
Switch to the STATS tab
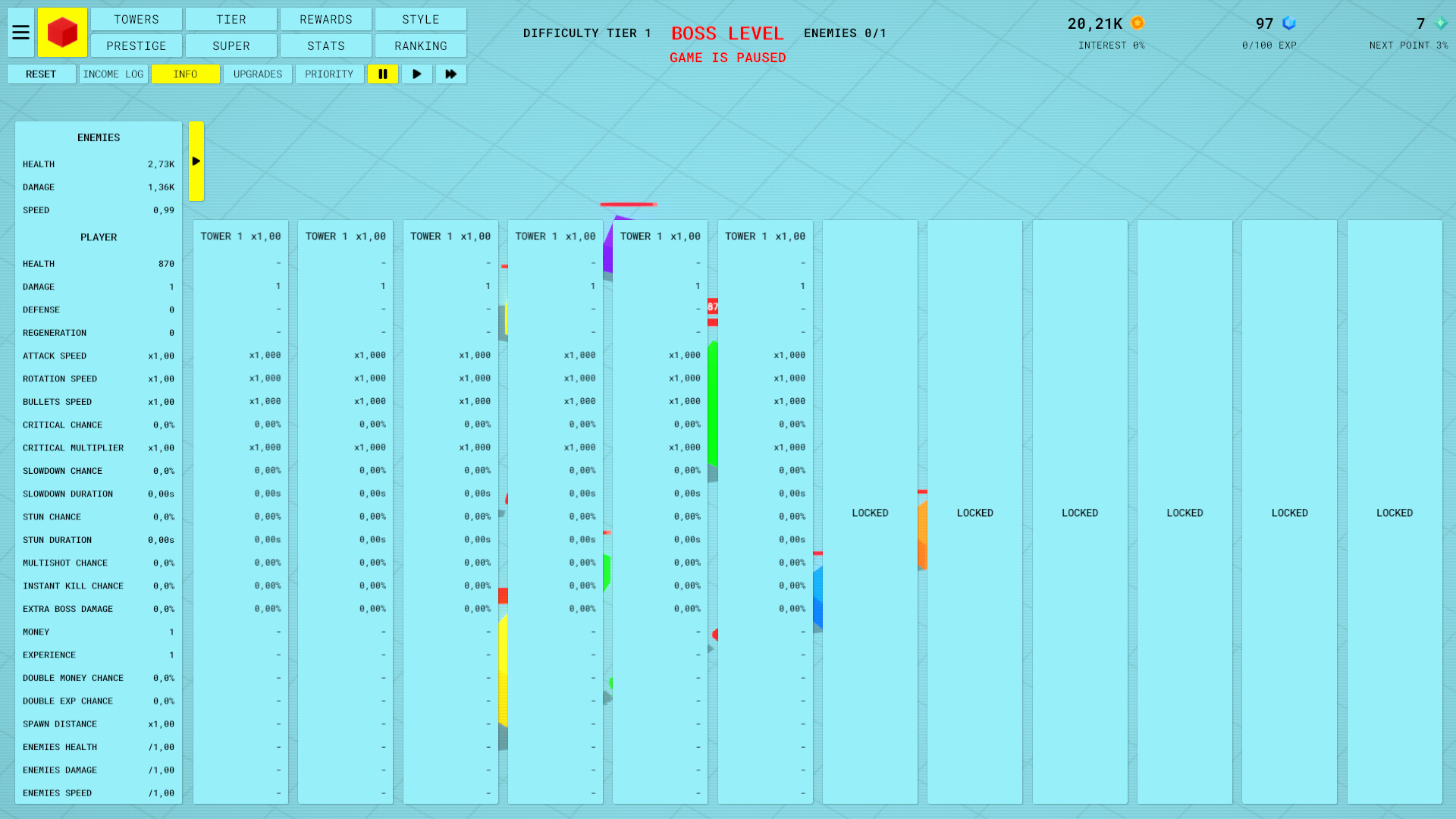tap(325, 45)
